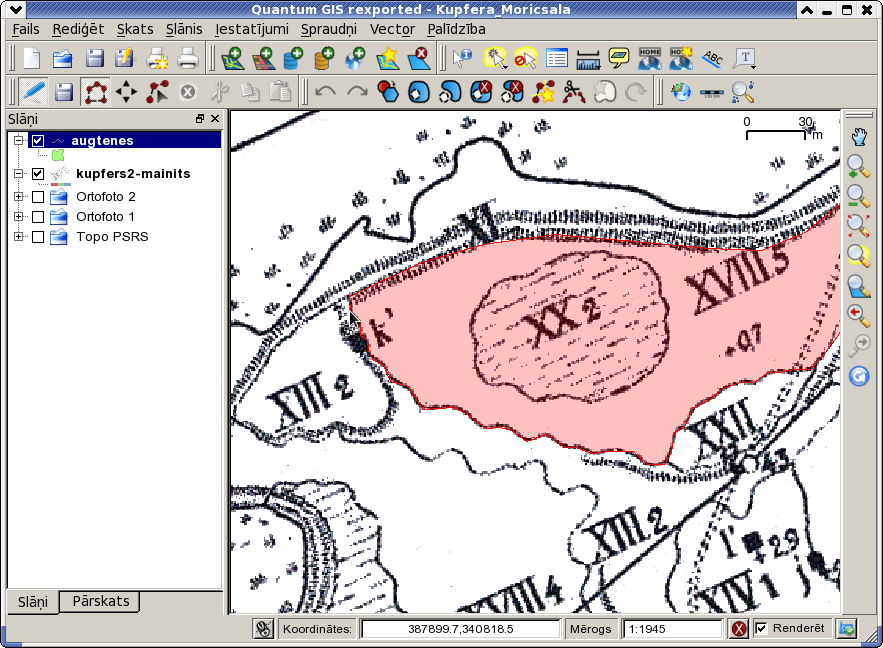
Task: Open the Skats menu
Action: click(135, 29)
